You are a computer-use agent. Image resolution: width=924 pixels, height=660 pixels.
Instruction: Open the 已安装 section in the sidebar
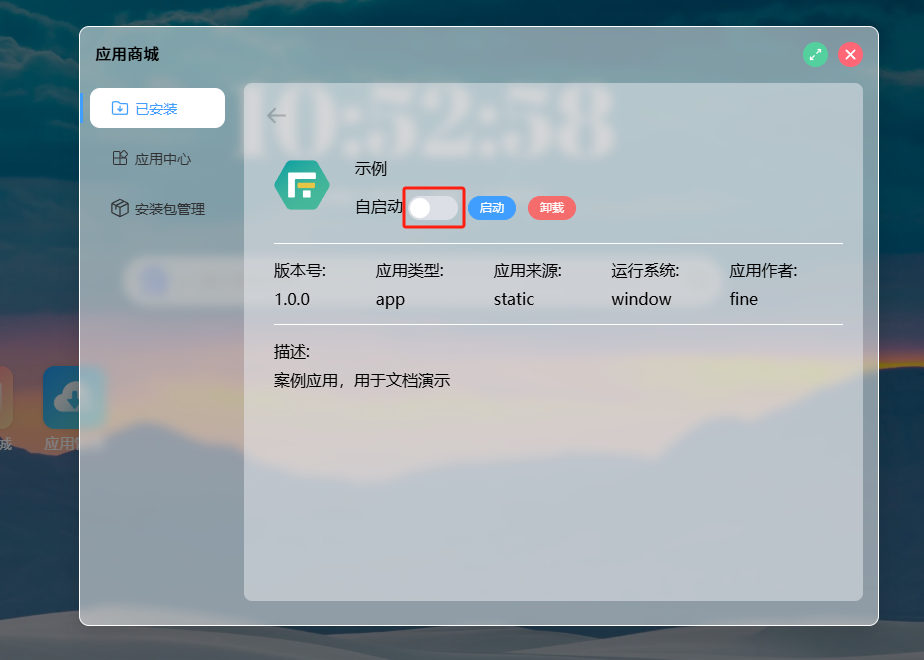click(x=156, y=107)
